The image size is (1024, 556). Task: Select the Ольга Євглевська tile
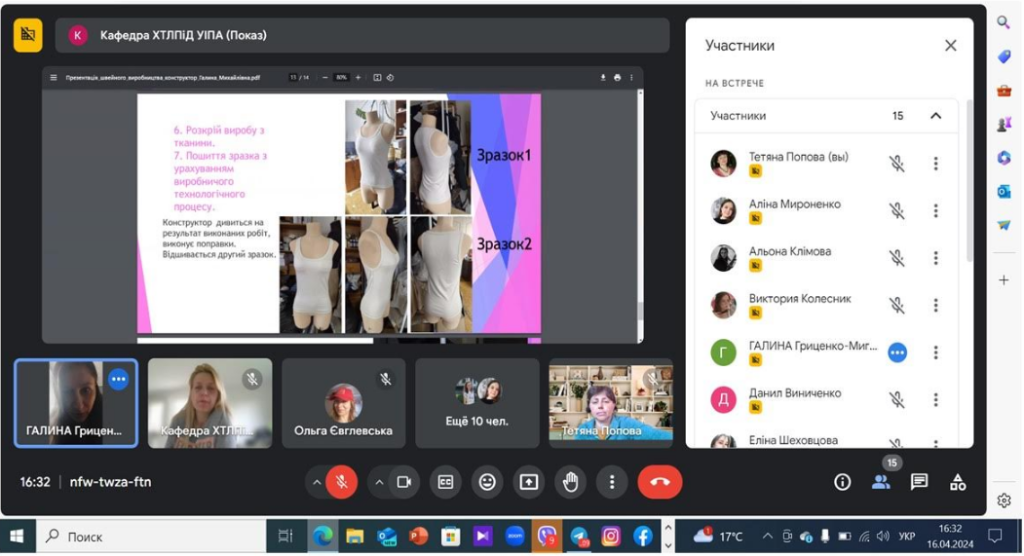(344, 403)
